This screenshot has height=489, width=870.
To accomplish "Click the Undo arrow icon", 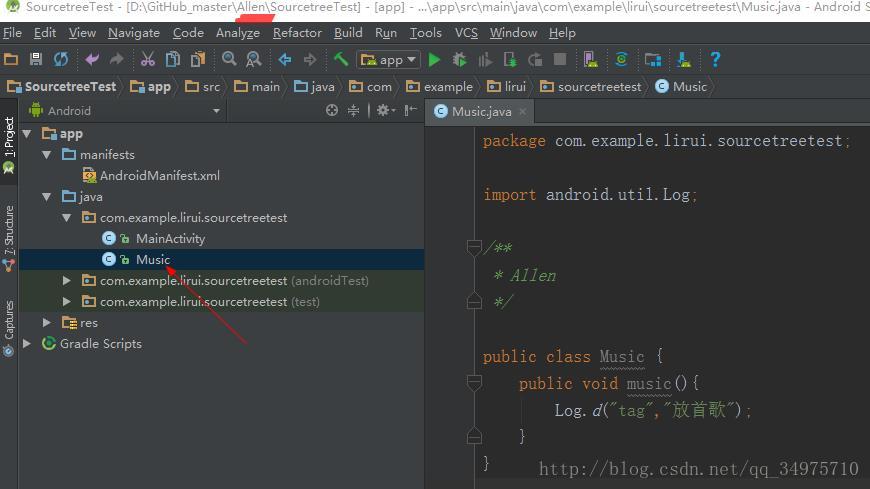I will (x=92, y=59).
